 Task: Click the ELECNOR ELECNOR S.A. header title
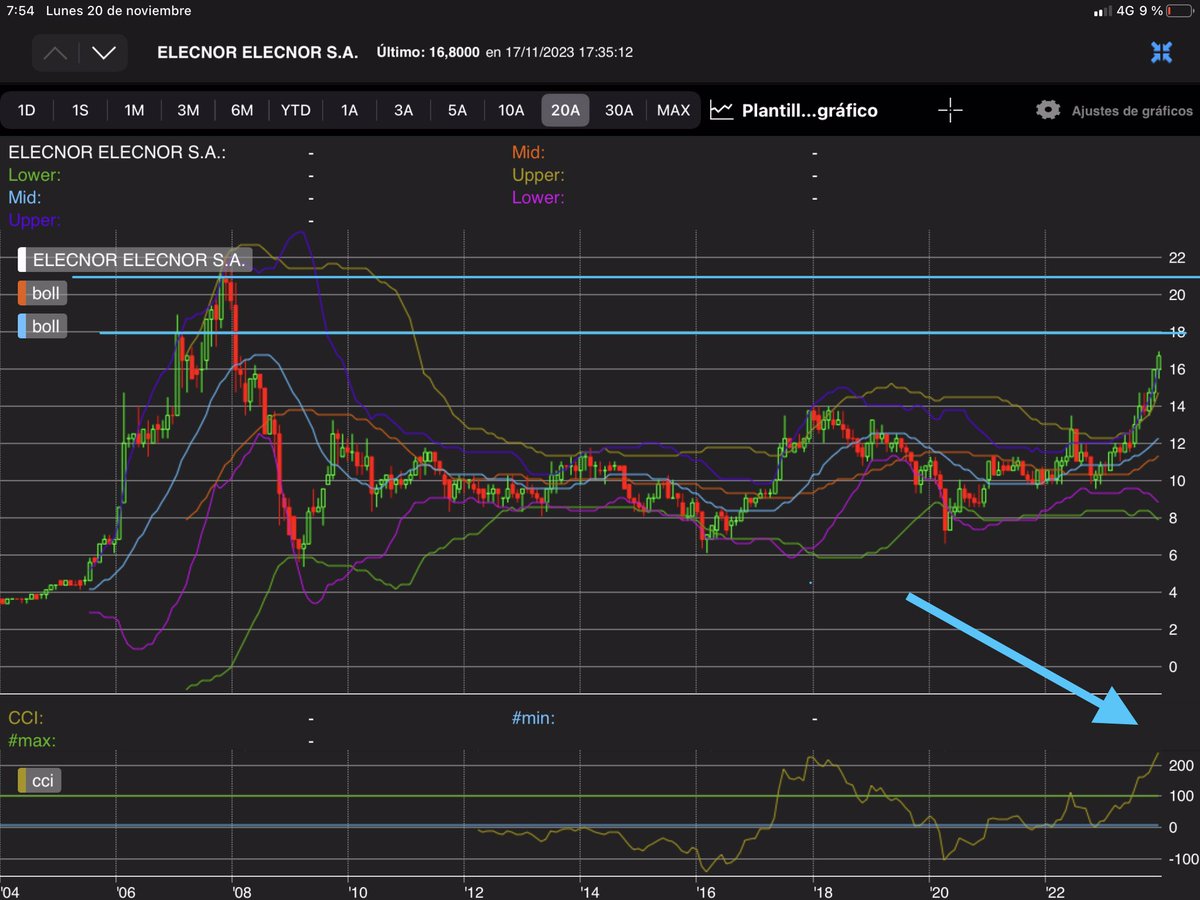257,53
